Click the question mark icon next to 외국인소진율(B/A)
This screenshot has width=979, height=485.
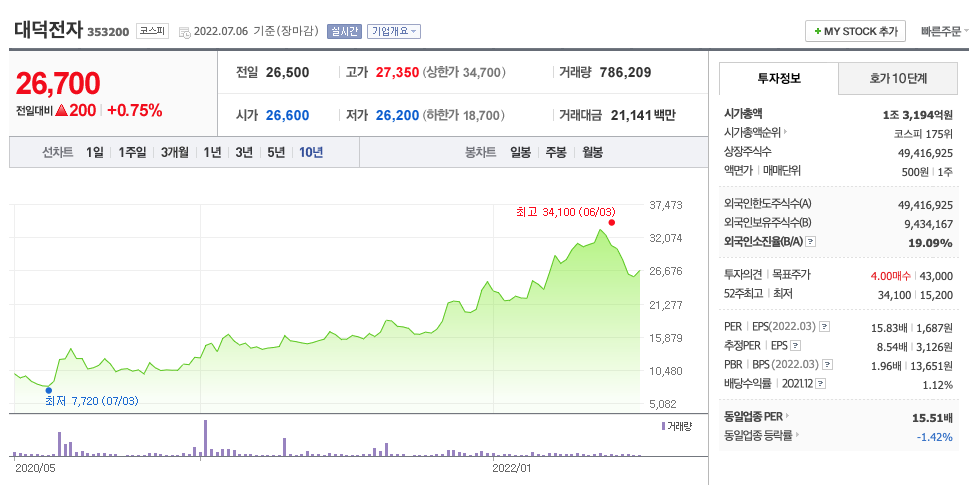coord(810,242)
